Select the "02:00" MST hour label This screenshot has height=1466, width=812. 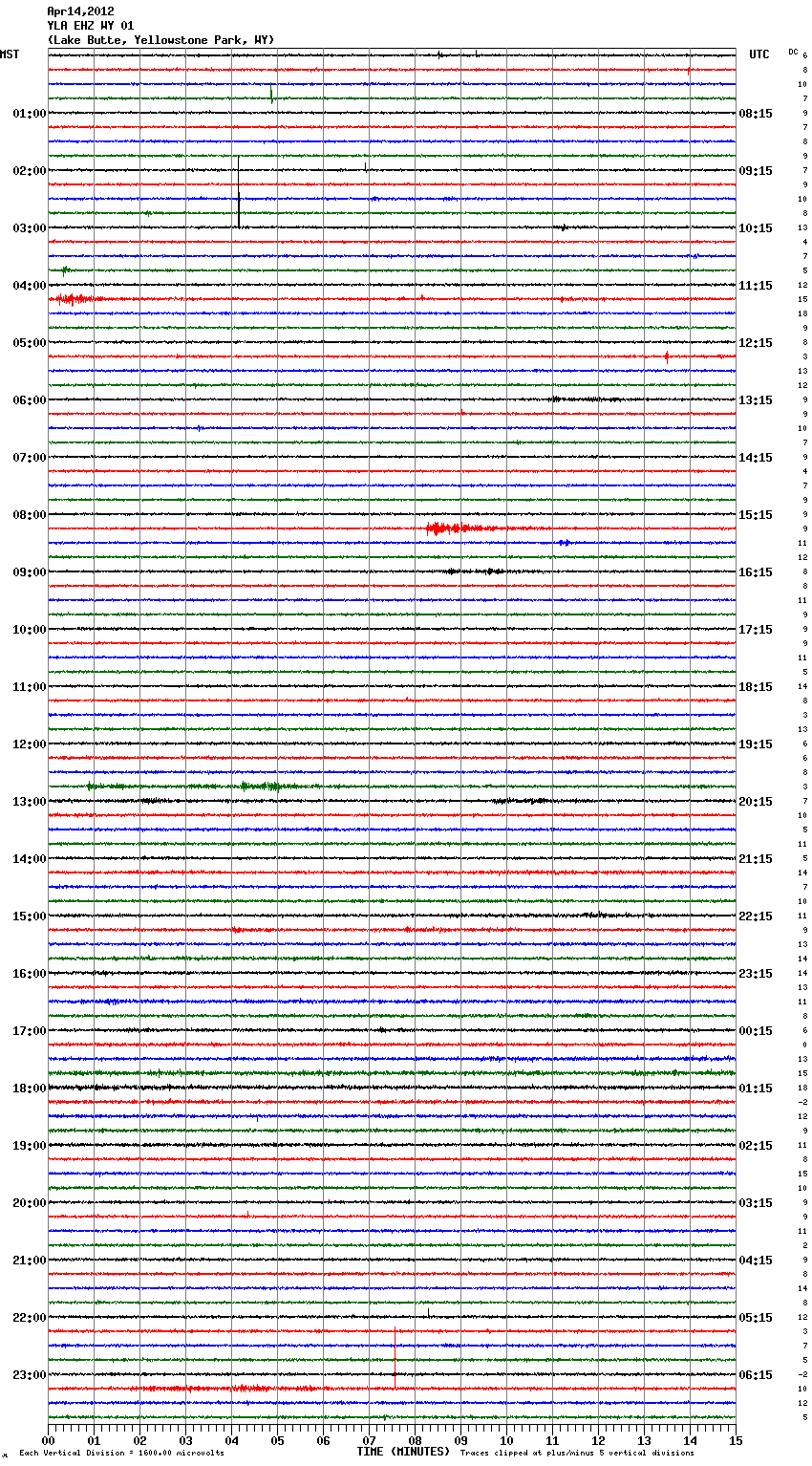click(30, 171)
